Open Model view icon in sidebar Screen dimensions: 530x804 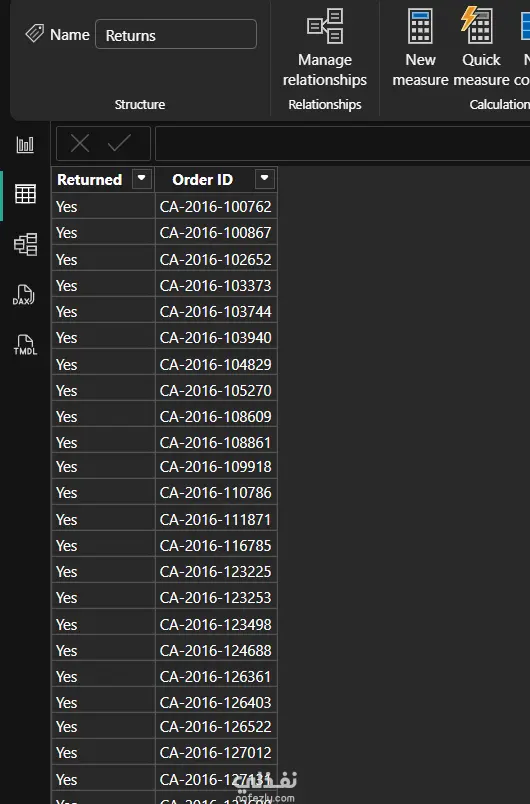[x=25, y=244]
